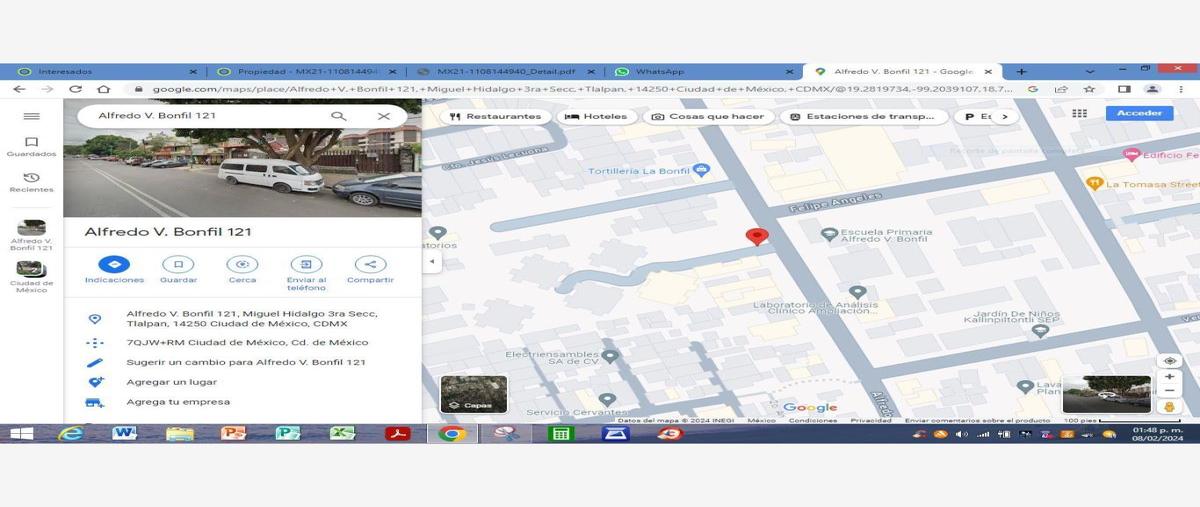1200x507 pixels.
Task: Open Word from the taskbar
Action: [x=124, y=433]
